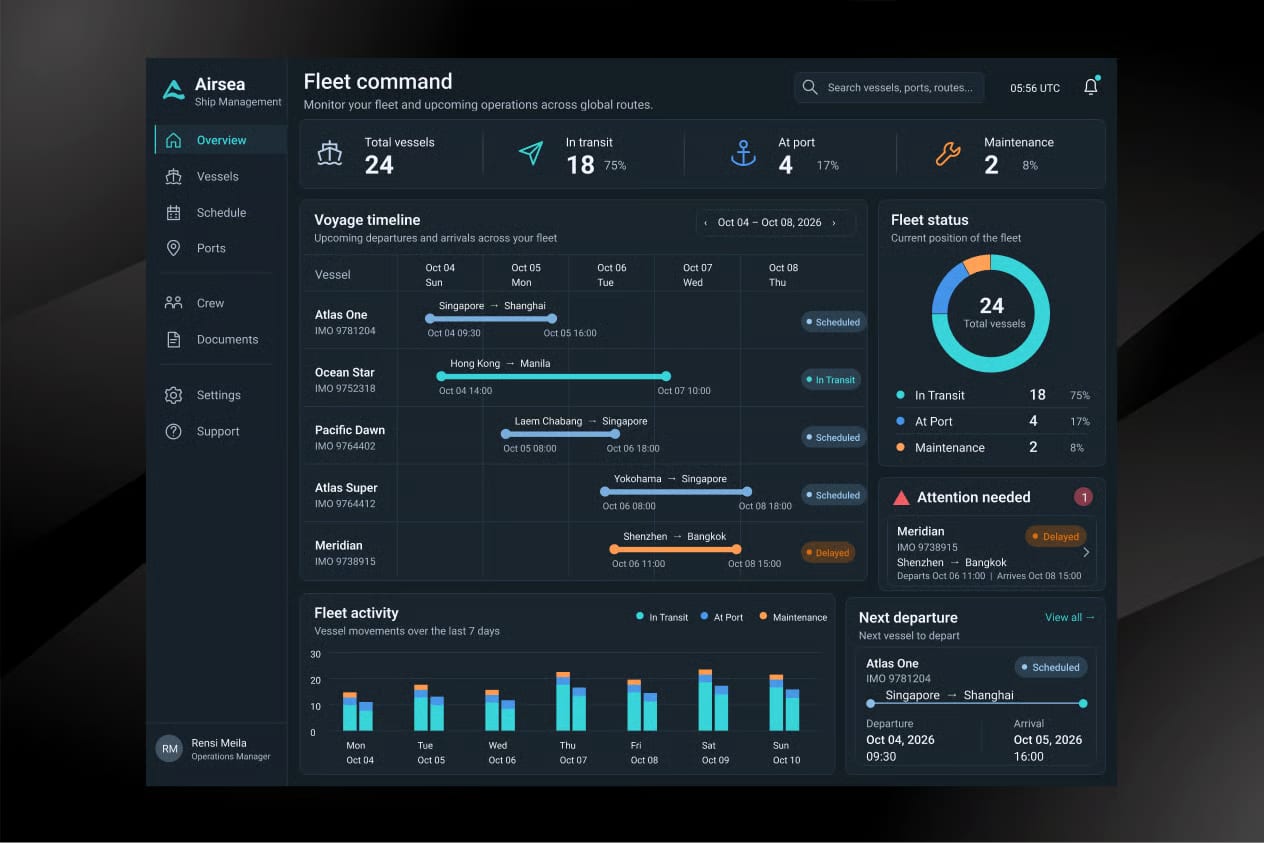
Task: Open the notifications bell
Action: point(1091,87)
